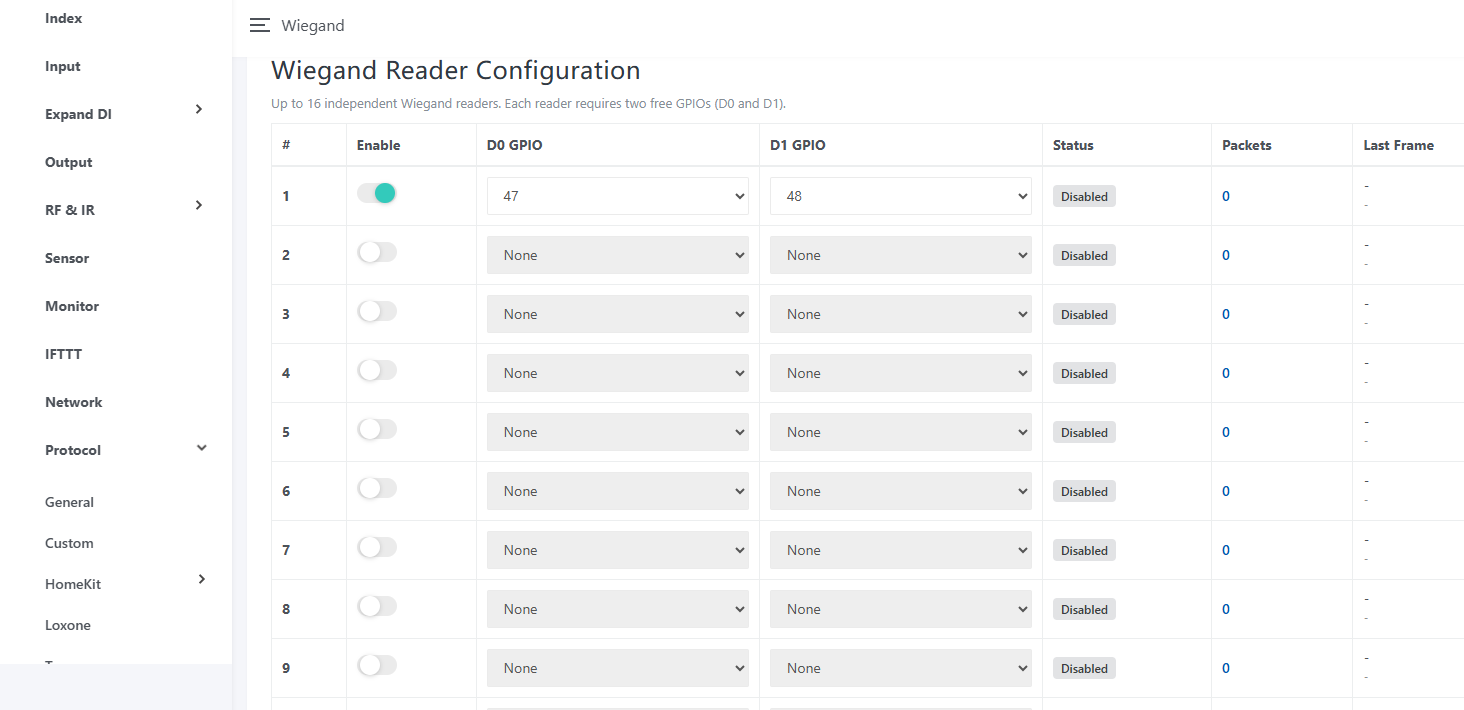This screenshot has width=1464, height=710.
Task: Select General under Protocol
Action: pyautogui.click(x=69, y=502)
